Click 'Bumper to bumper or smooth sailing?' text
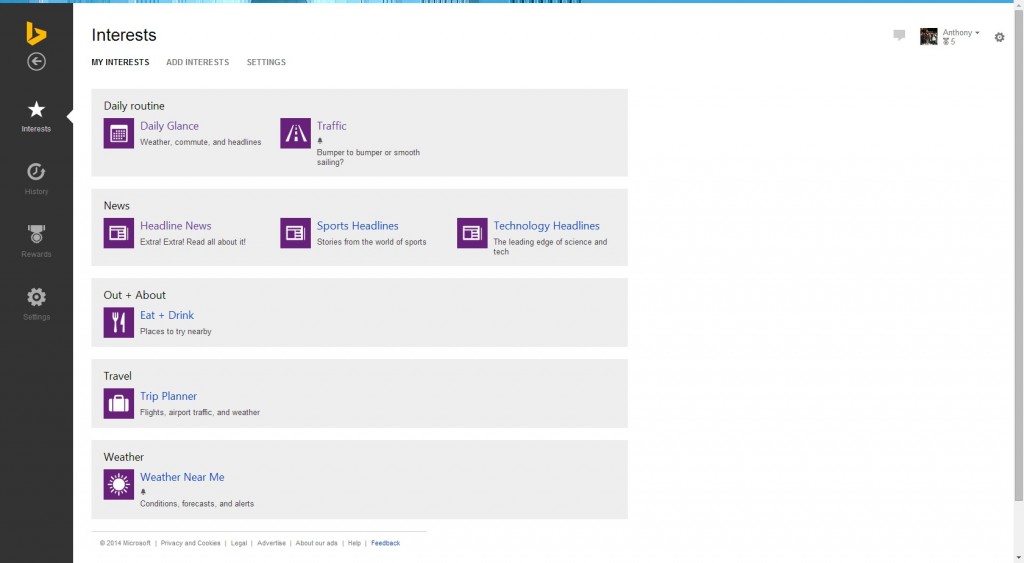 368,157
